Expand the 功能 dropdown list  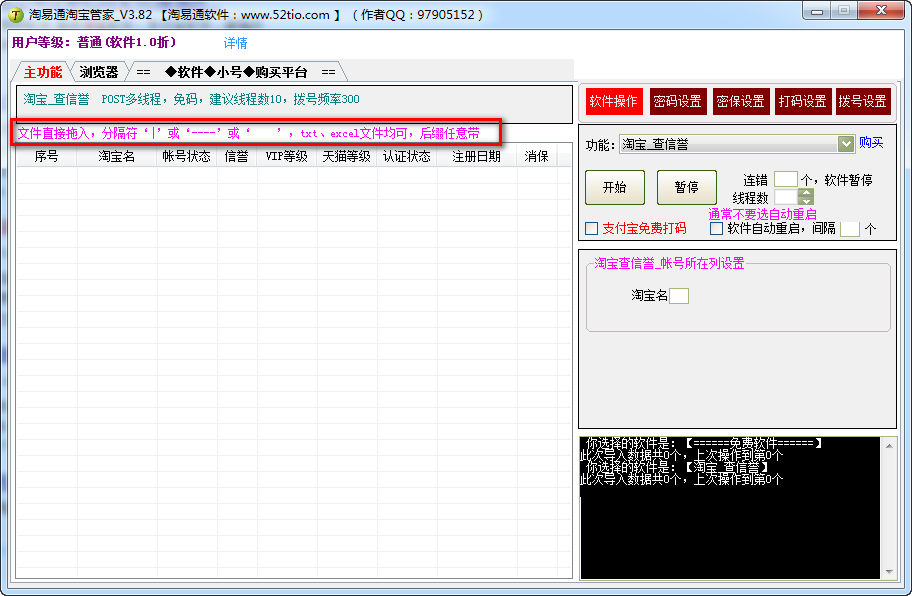(x=846, y=144)
